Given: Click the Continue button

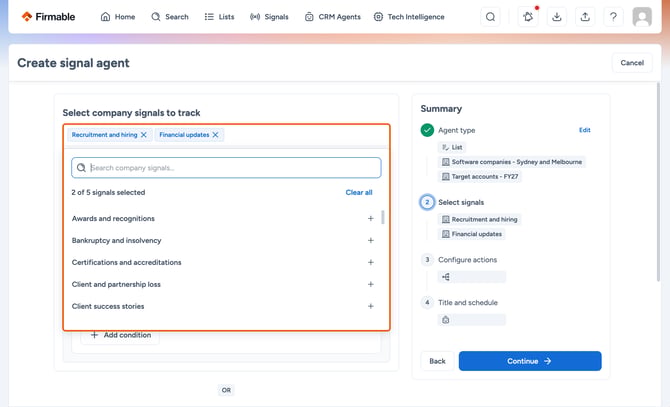Looking at the screenshot, I should (x=530, y=361).
